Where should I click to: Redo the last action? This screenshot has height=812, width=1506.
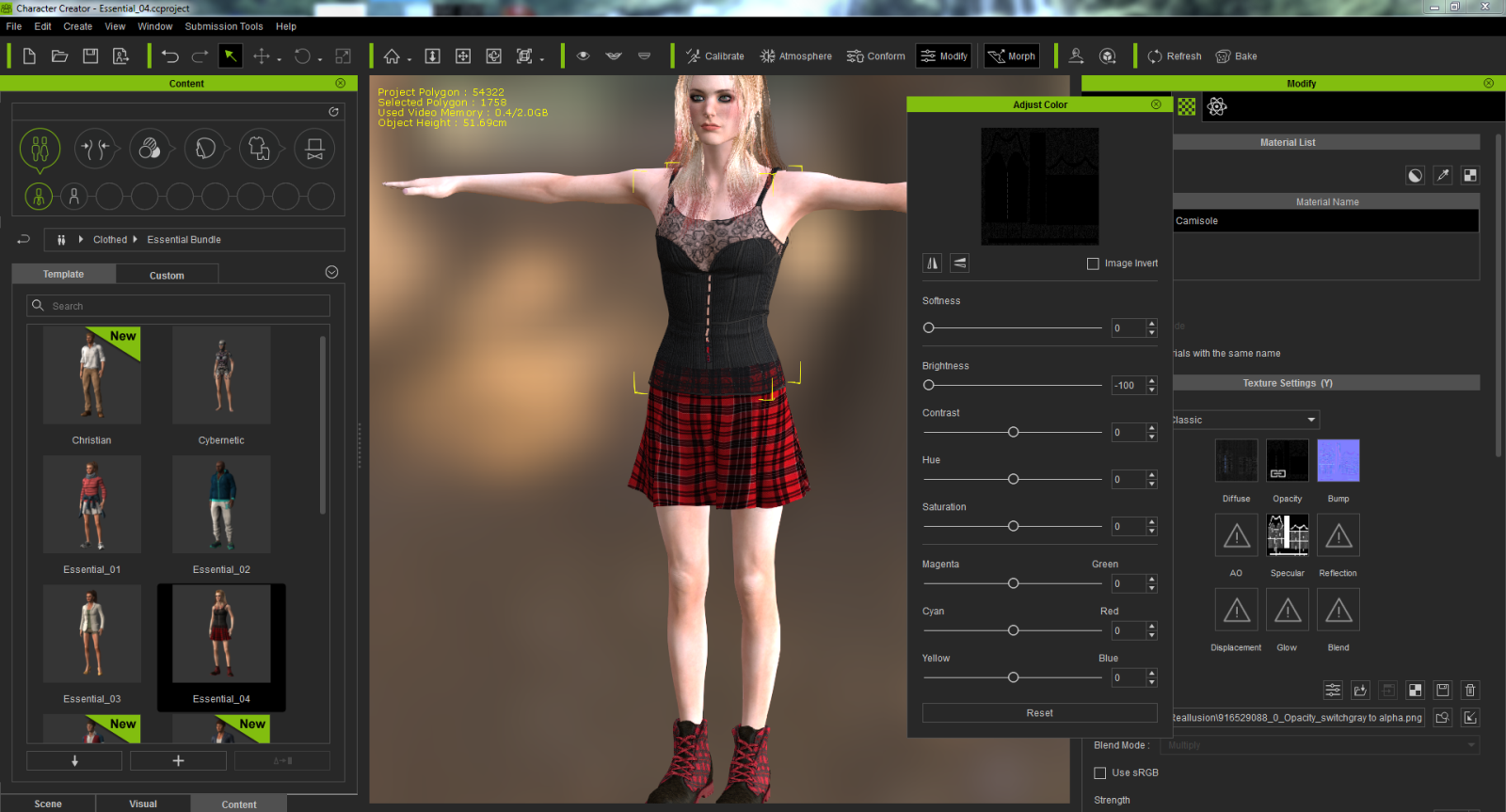[x=200, y=56]
